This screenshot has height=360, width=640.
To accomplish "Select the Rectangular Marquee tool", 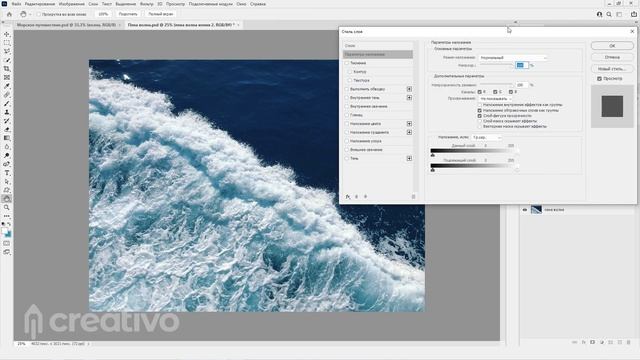I will pos(7,43).
